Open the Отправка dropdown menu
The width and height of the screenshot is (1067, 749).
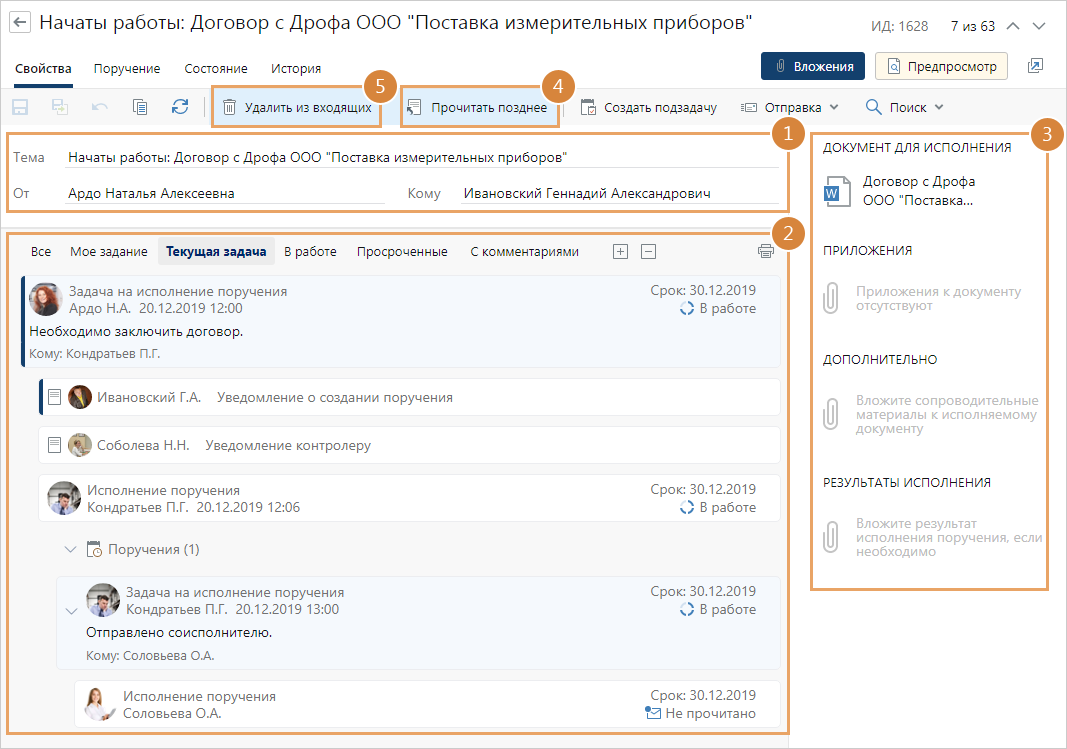coord(789,107)
